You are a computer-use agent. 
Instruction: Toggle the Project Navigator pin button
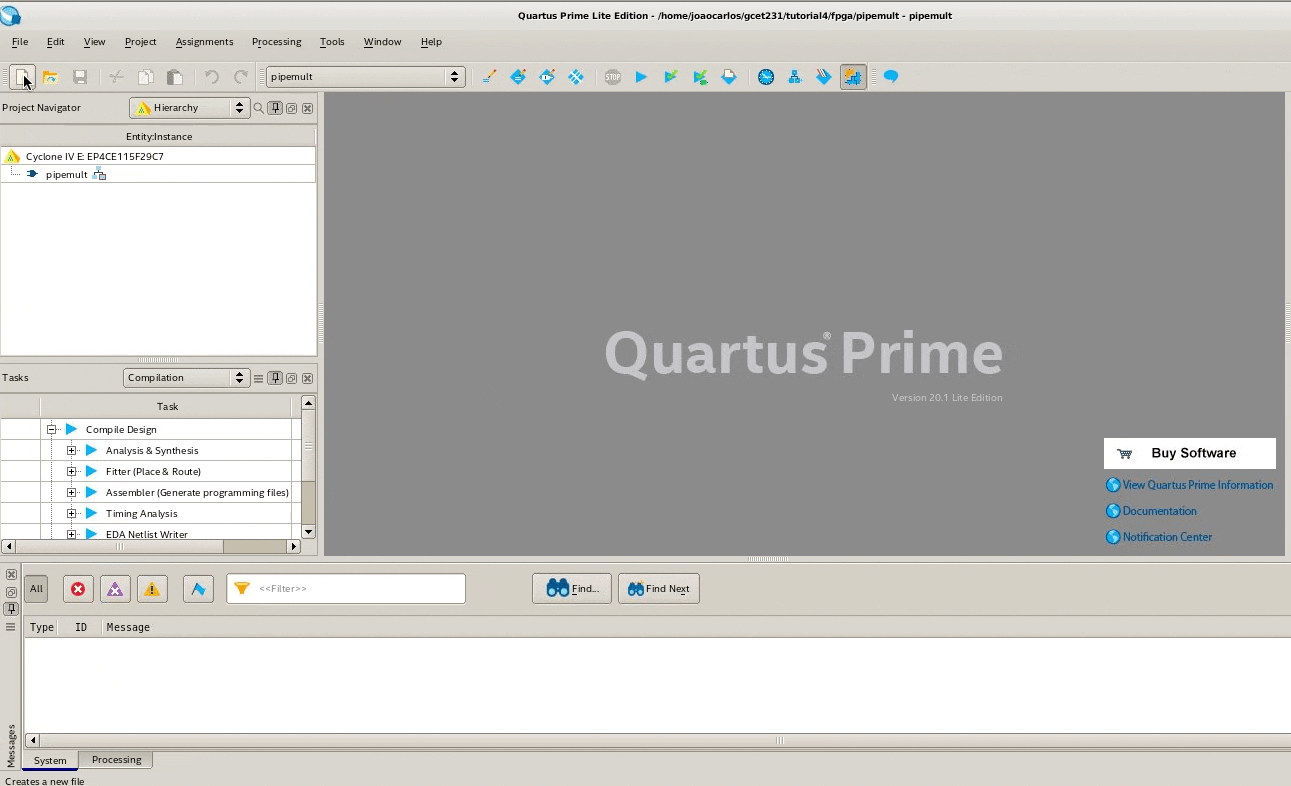click(275, 108)
